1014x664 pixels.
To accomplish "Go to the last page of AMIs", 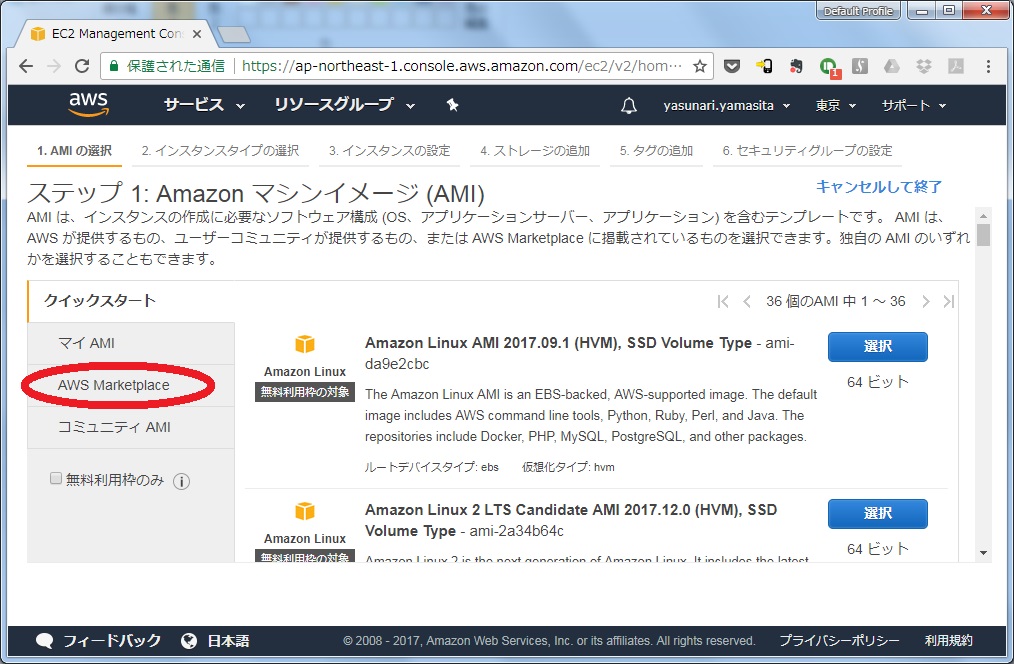I will [949, 301].
